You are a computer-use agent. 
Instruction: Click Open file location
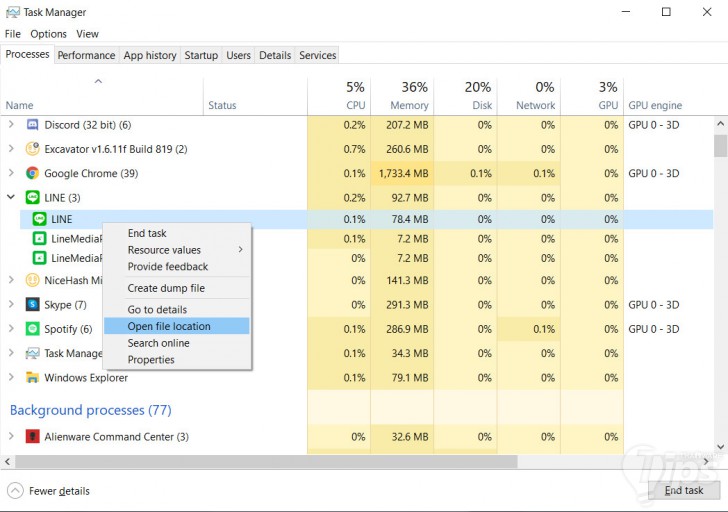177,326
